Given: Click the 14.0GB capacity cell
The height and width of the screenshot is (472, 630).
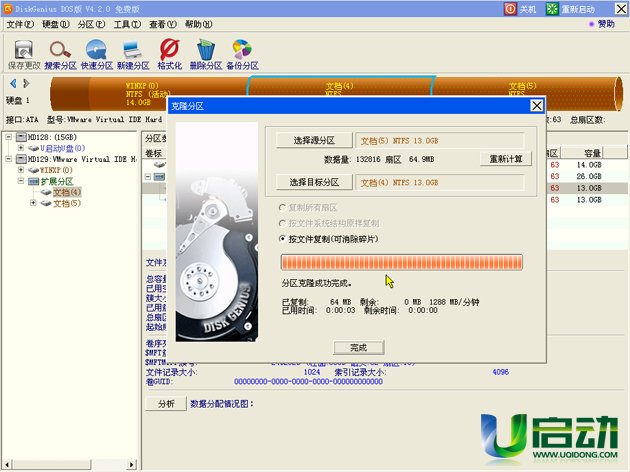Looking at the screenshot, I should pos(589,165).
